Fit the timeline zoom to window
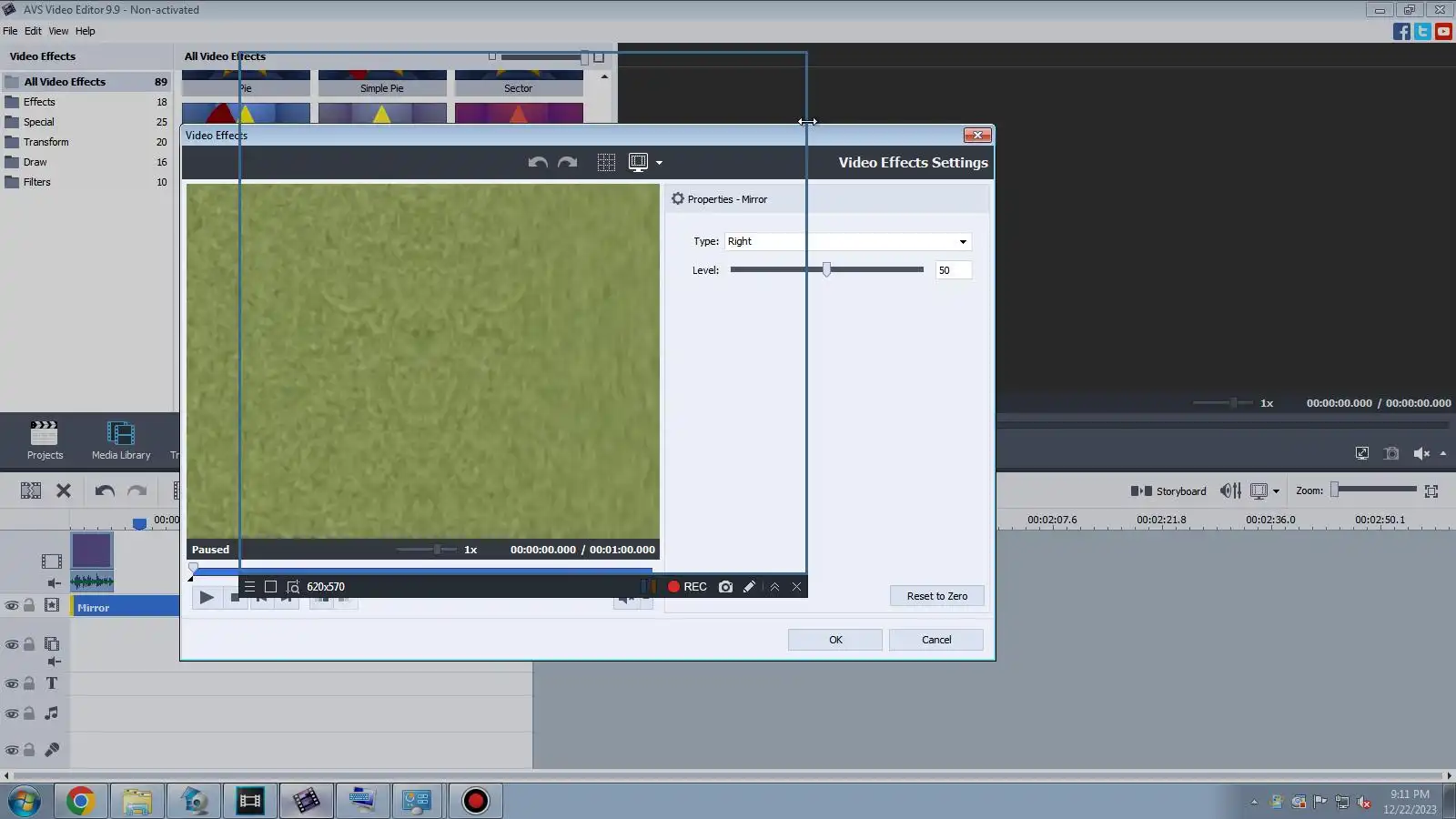Screen dimensions: 1456x819 (1431, 491)
